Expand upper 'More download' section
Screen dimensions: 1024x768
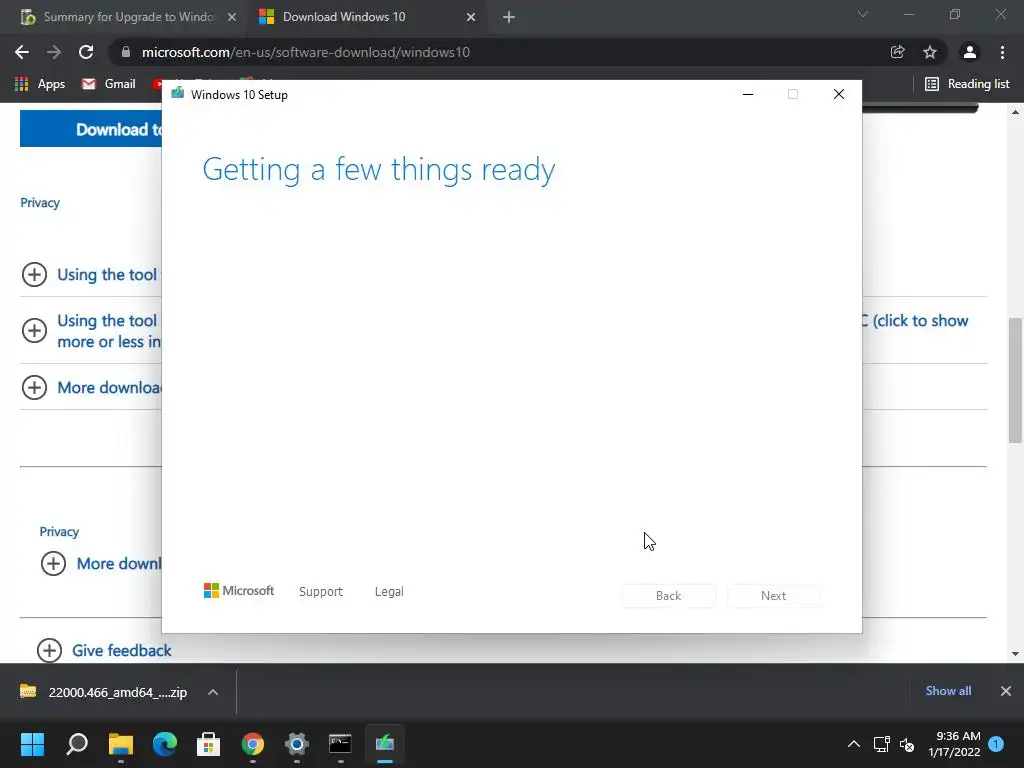[x=34, y=387]
